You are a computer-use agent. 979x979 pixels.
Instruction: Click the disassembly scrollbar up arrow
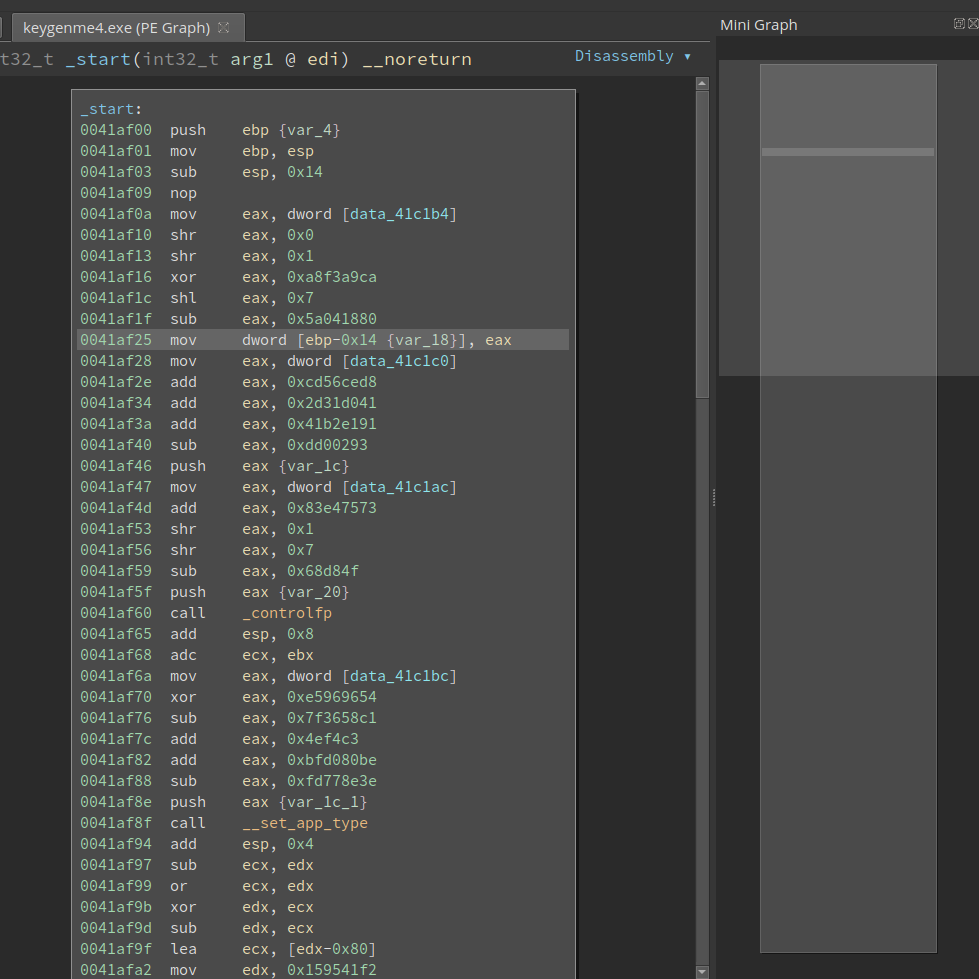pos(702,84)
